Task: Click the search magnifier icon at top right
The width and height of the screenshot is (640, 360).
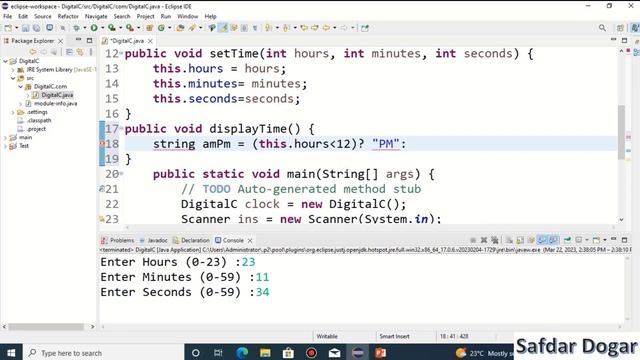Action: [x=602, y=28]
